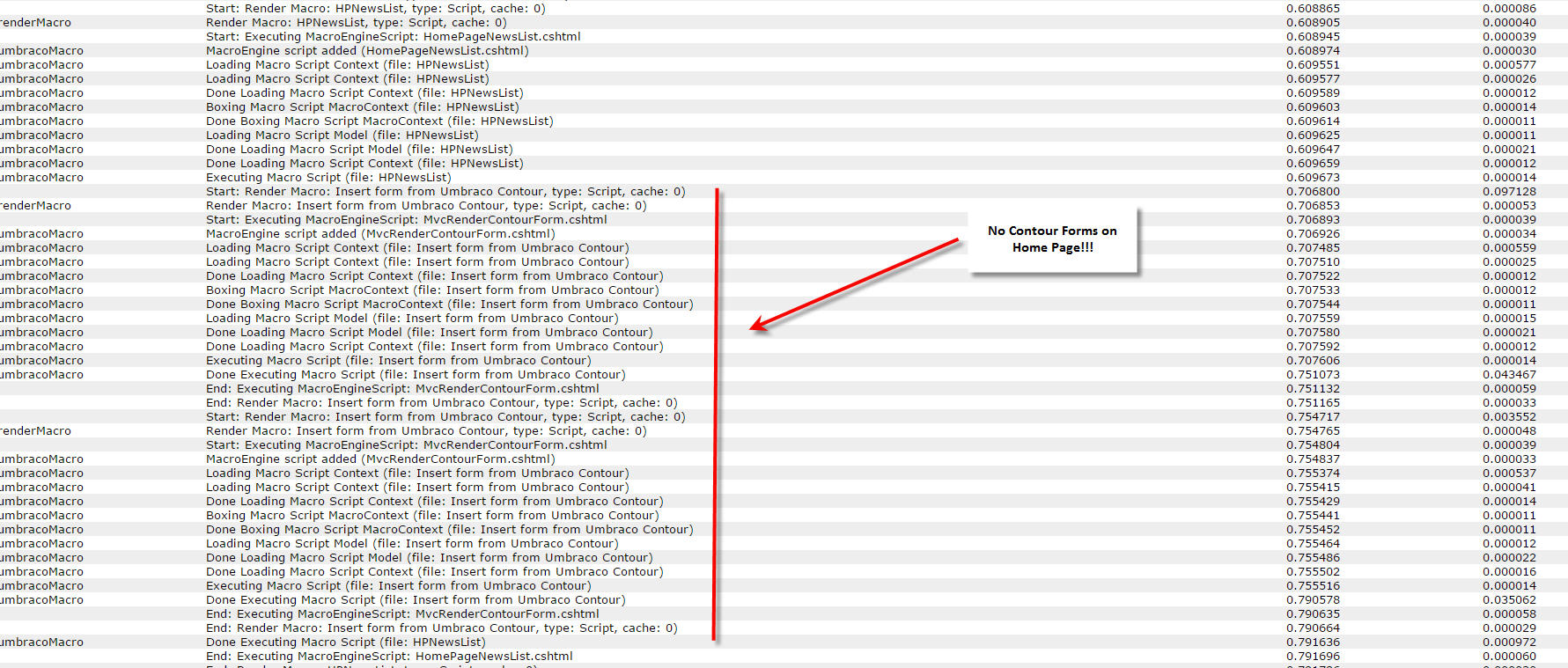This screenshot has width=1568, height=668.
Task: Click 'Done Loading Macro Script Model (file: HPNewsList)'
Action: [x=359, y=150]
